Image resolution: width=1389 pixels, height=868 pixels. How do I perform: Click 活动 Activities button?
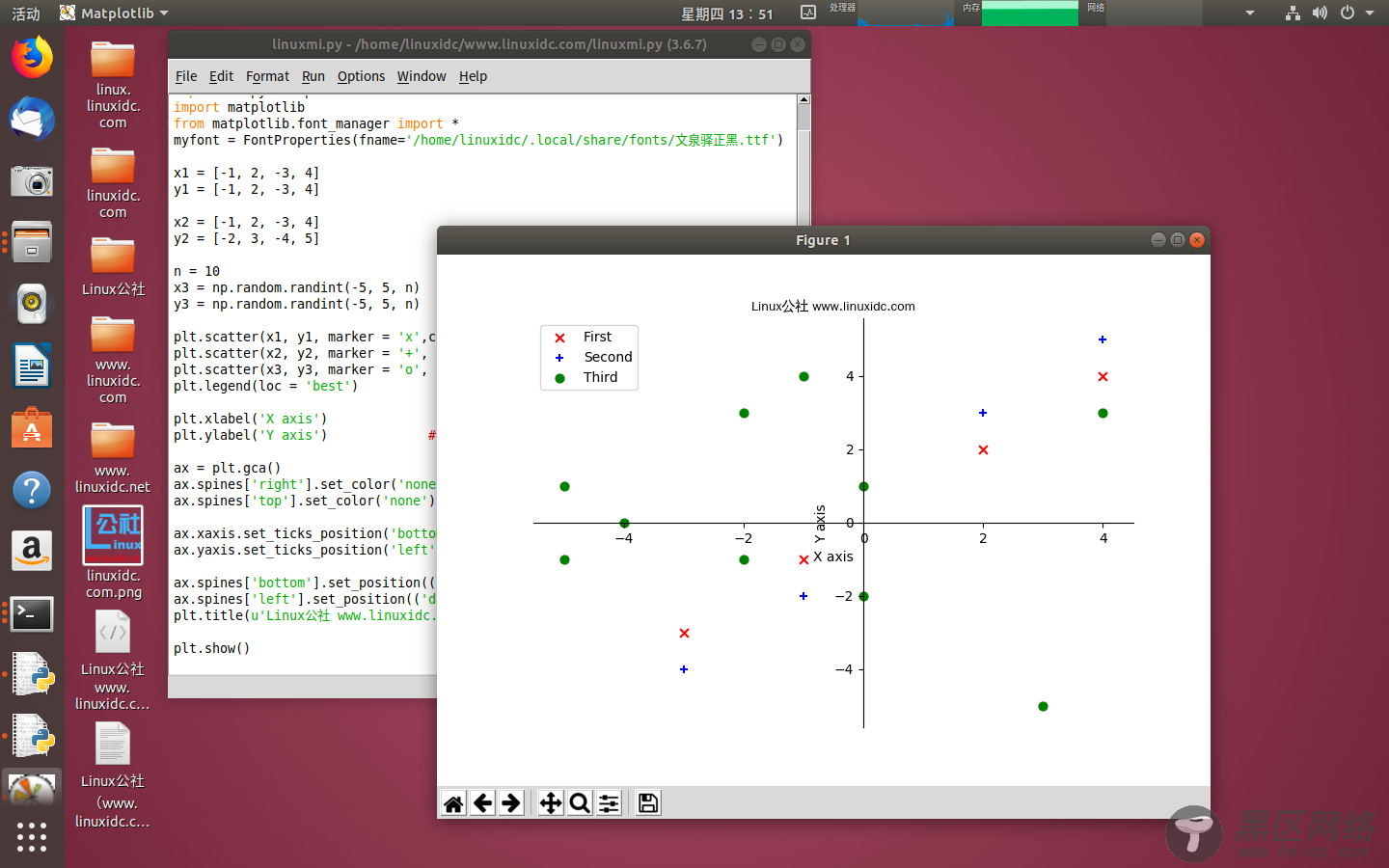point(26,14)
